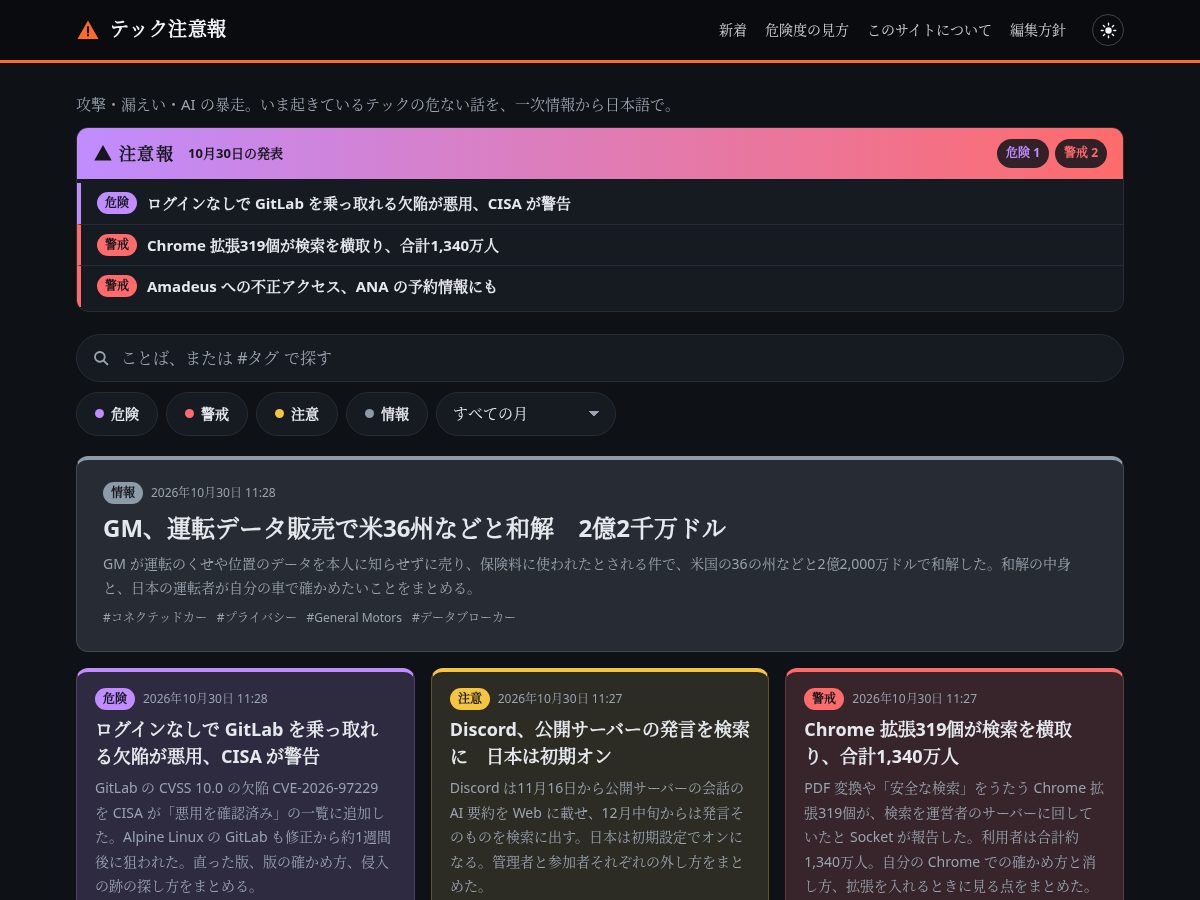Open the Discord 公開サーバー article card headline
This screenshot has width=1200, height=900.
[599, 742]
